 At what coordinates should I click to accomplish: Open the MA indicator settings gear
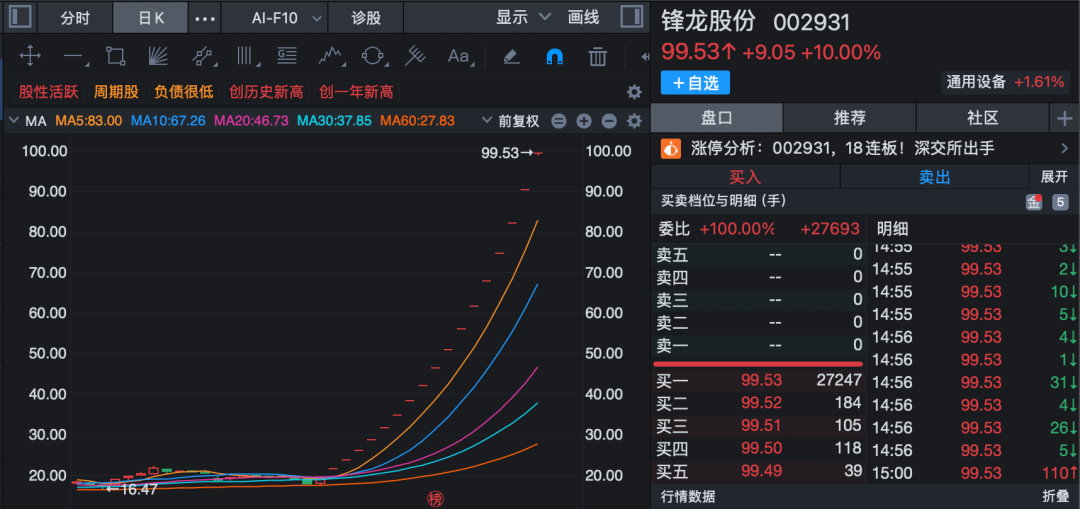tap(633, 121)
